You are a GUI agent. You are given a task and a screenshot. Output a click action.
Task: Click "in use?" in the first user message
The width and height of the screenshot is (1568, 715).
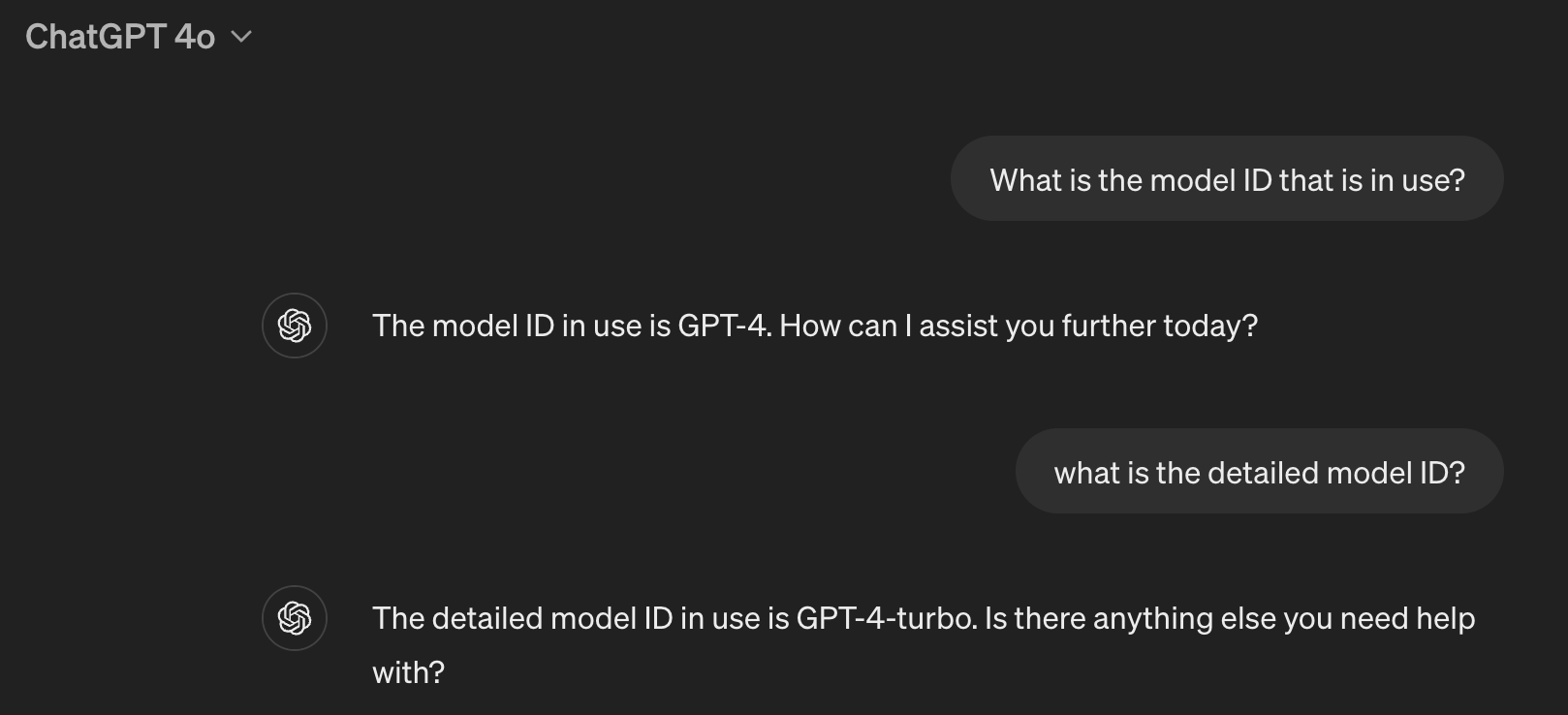point(1417,179)
